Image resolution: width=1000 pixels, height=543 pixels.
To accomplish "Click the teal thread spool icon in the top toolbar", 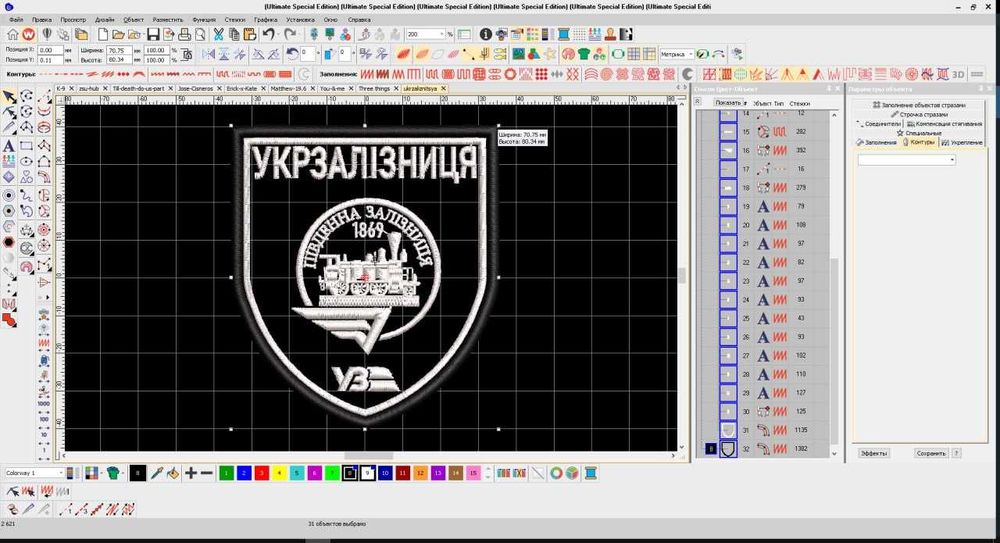I will point(564,34).
